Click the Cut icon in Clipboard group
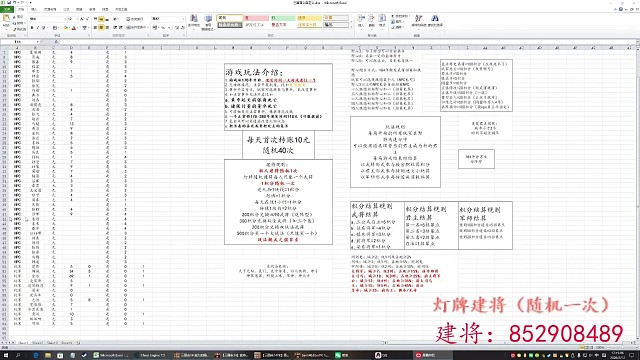 (15, 18)
